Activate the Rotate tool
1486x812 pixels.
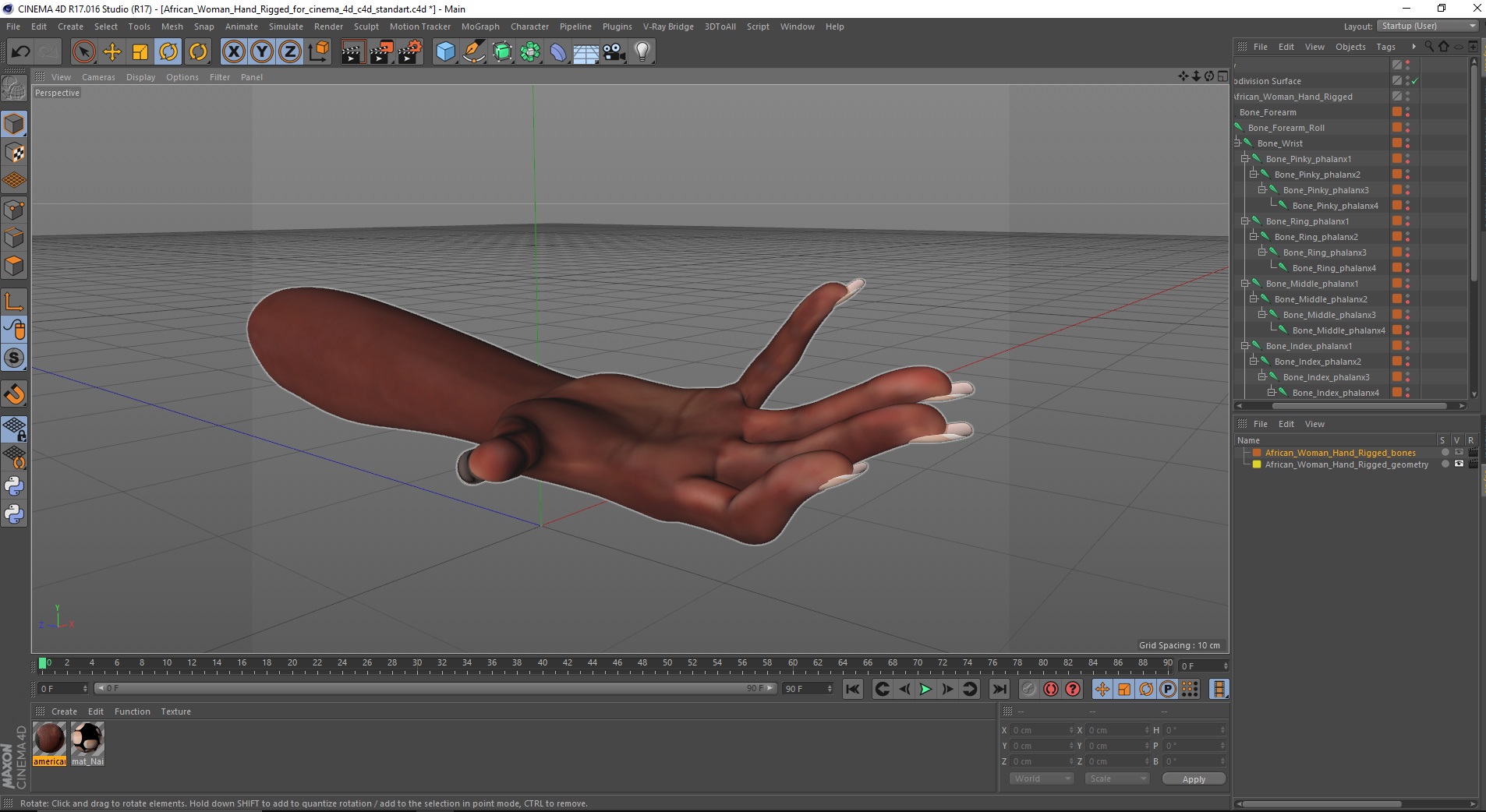pos(168,51)
